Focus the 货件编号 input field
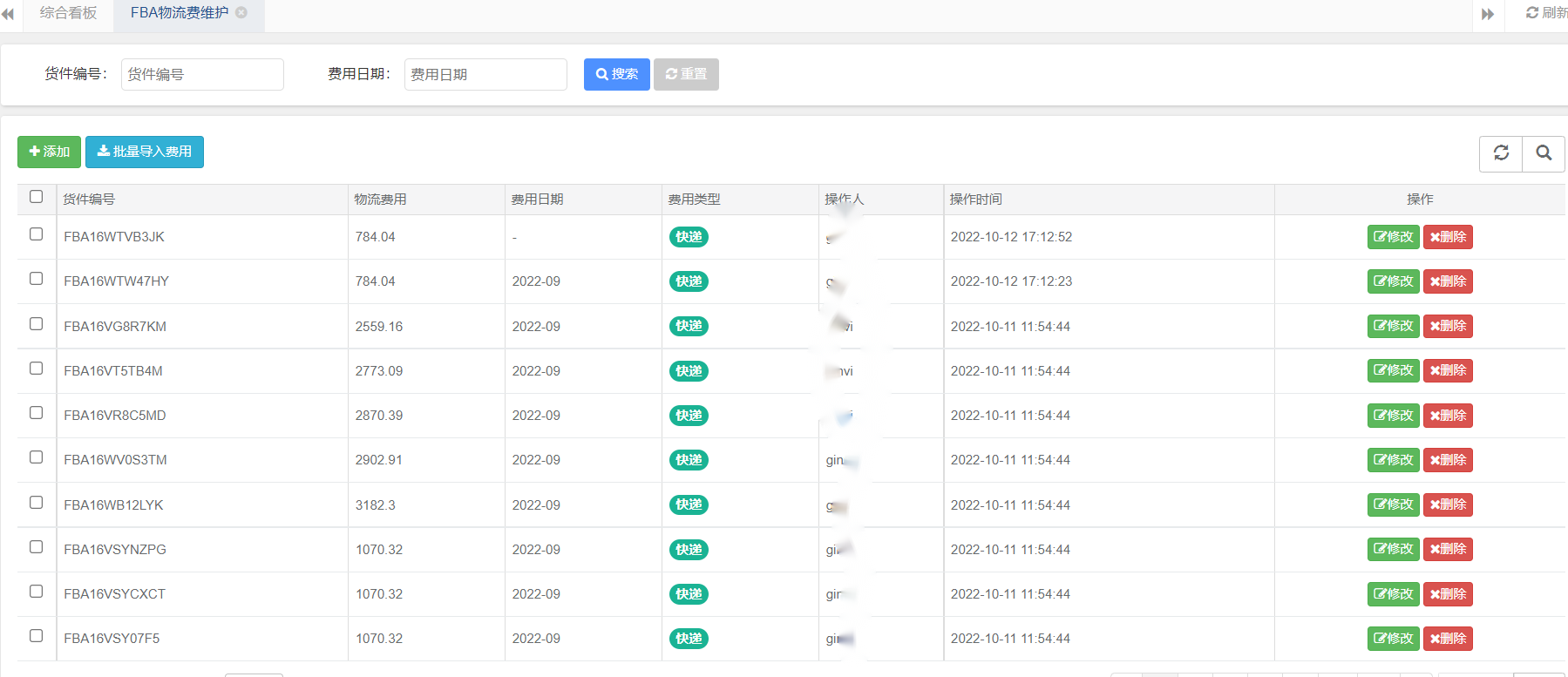 point(202,75)
